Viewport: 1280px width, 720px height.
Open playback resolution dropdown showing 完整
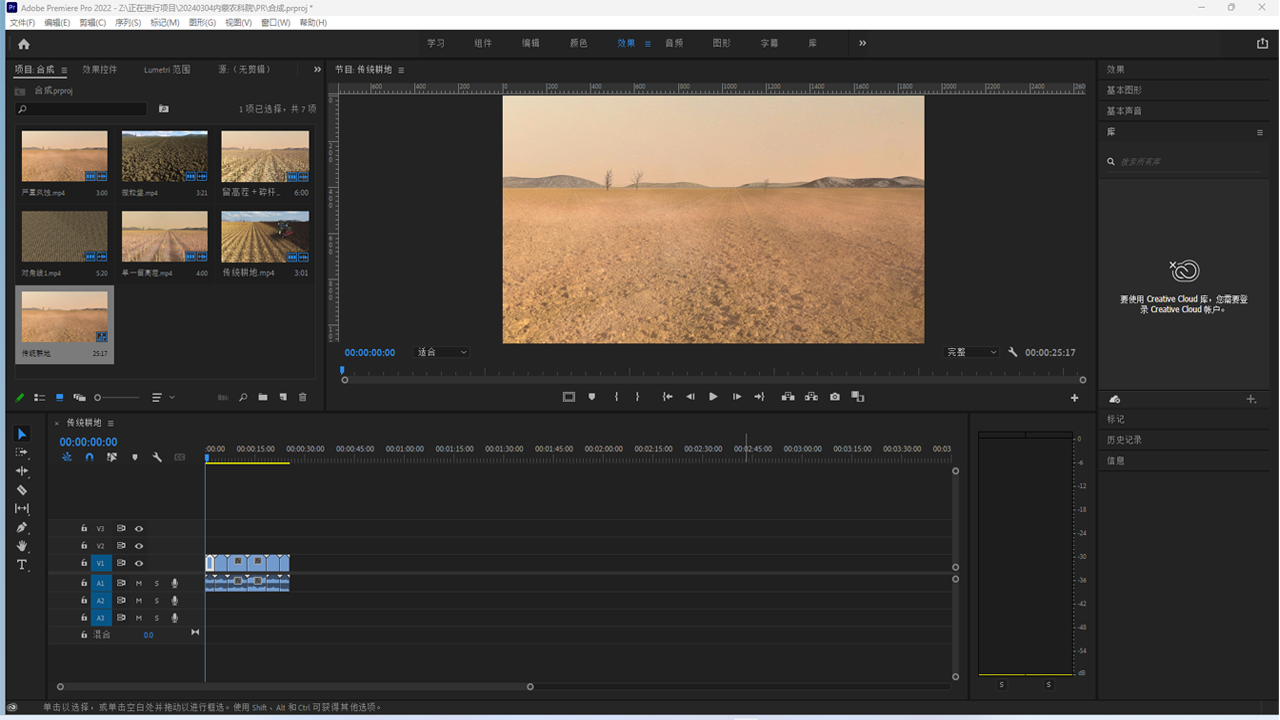coord(971,352)
